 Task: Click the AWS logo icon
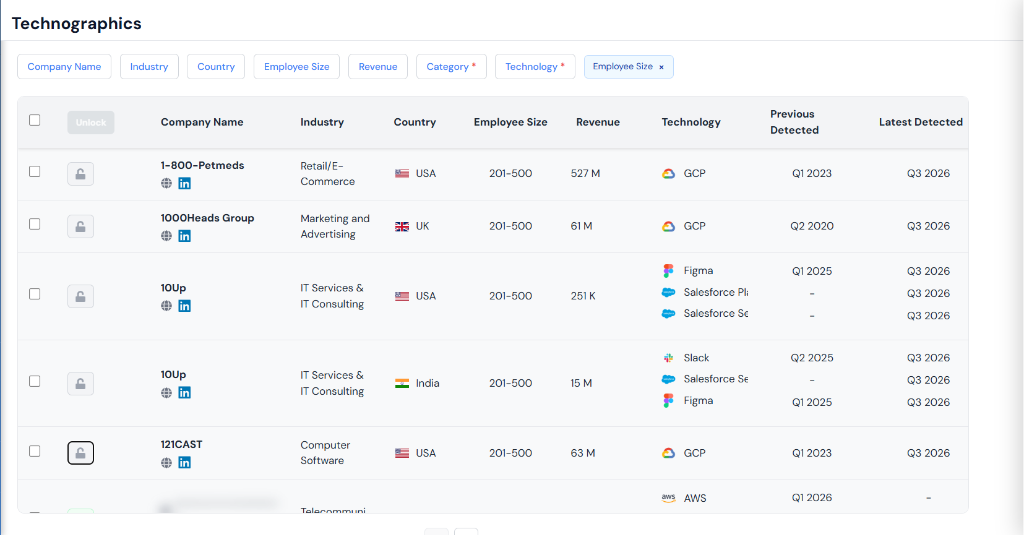click(x=668, y=498)
